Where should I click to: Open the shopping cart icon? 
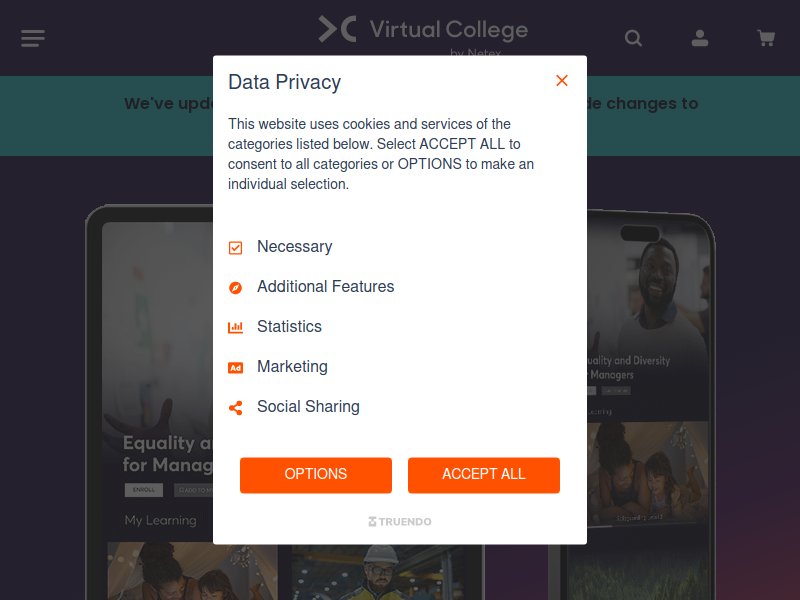766,38
